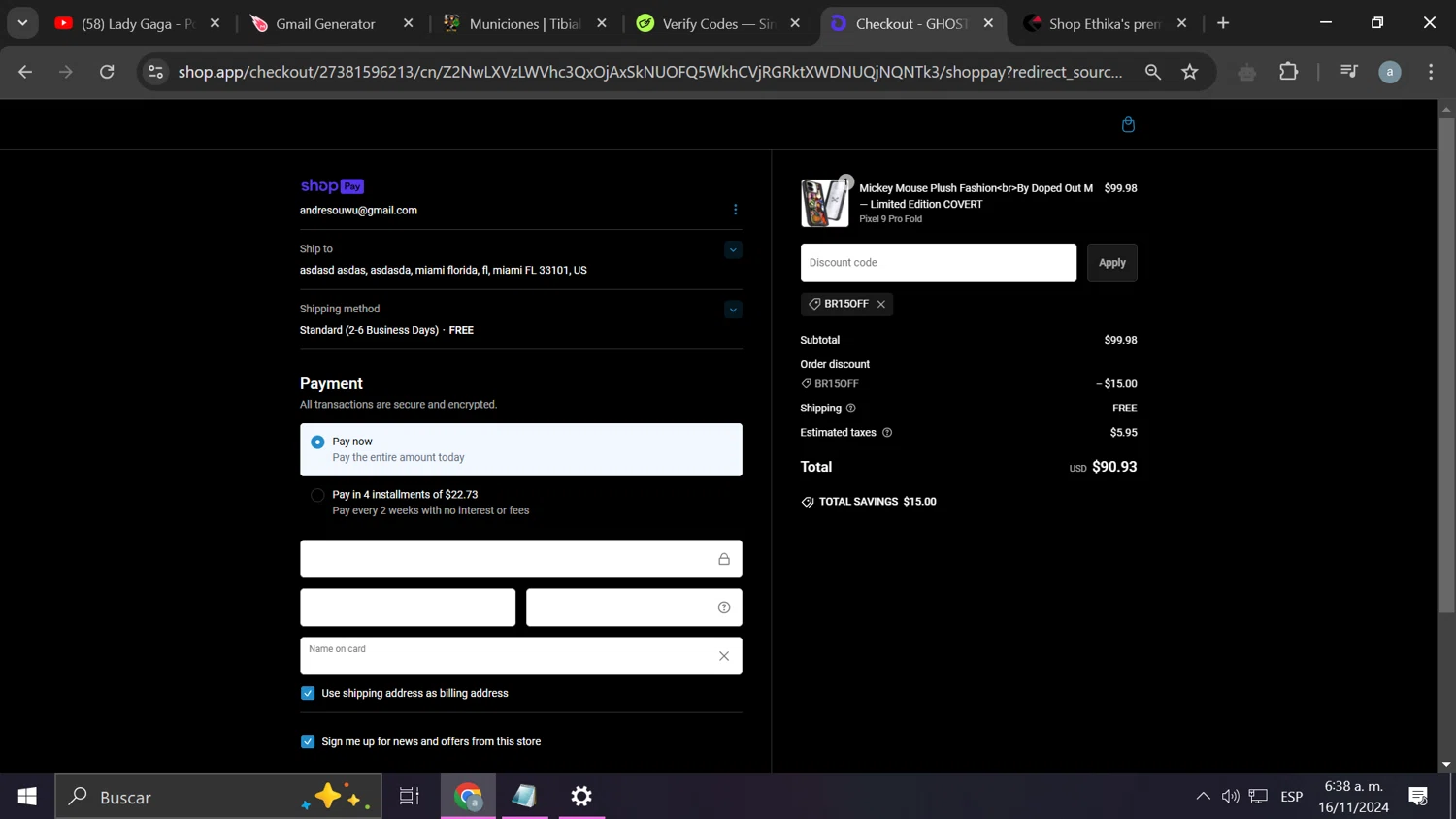Click the estimated taxes info icon
The width and height of the screenshot is (1456, 819).
(886, 433)
